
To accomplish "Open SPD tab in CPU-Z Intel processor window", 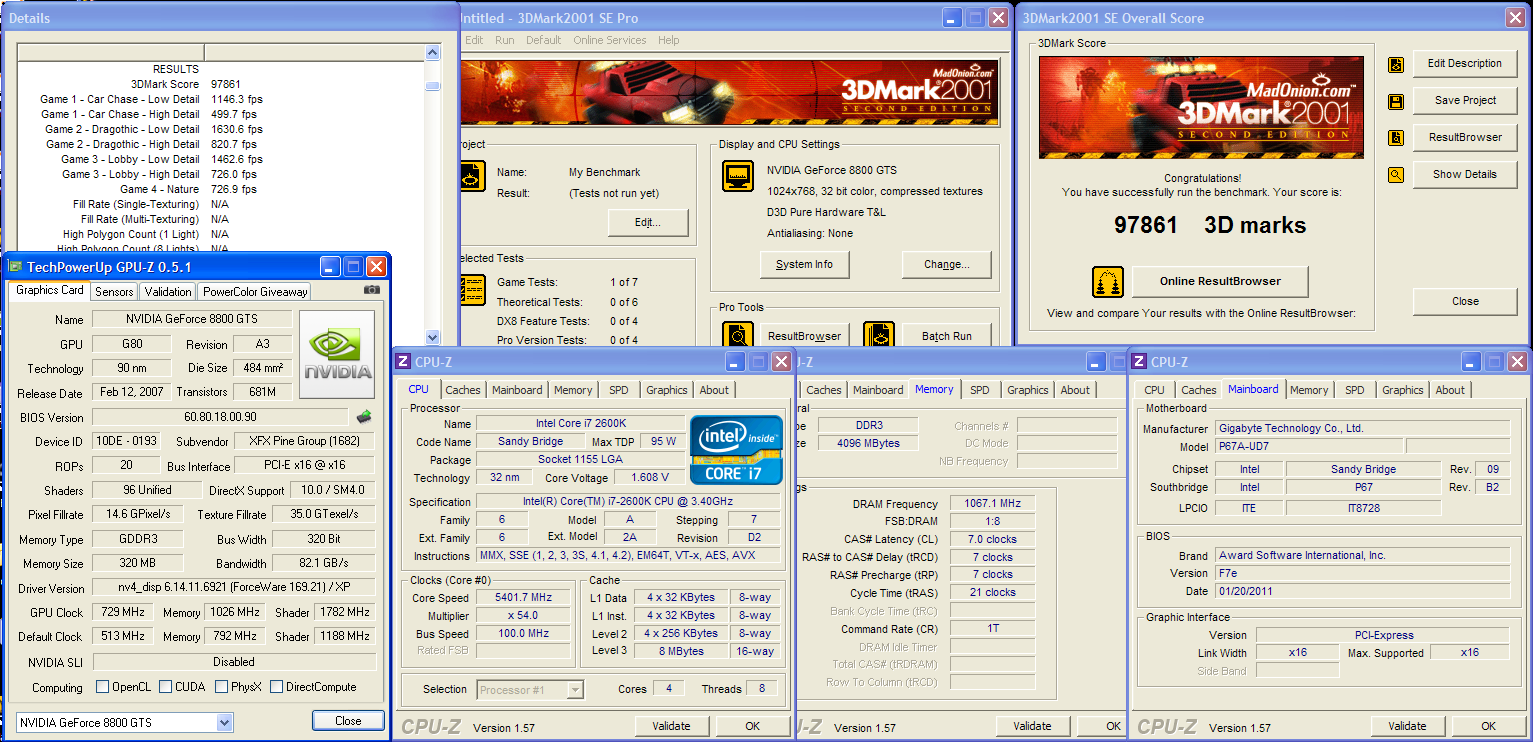I will click(x=619, y=390).
